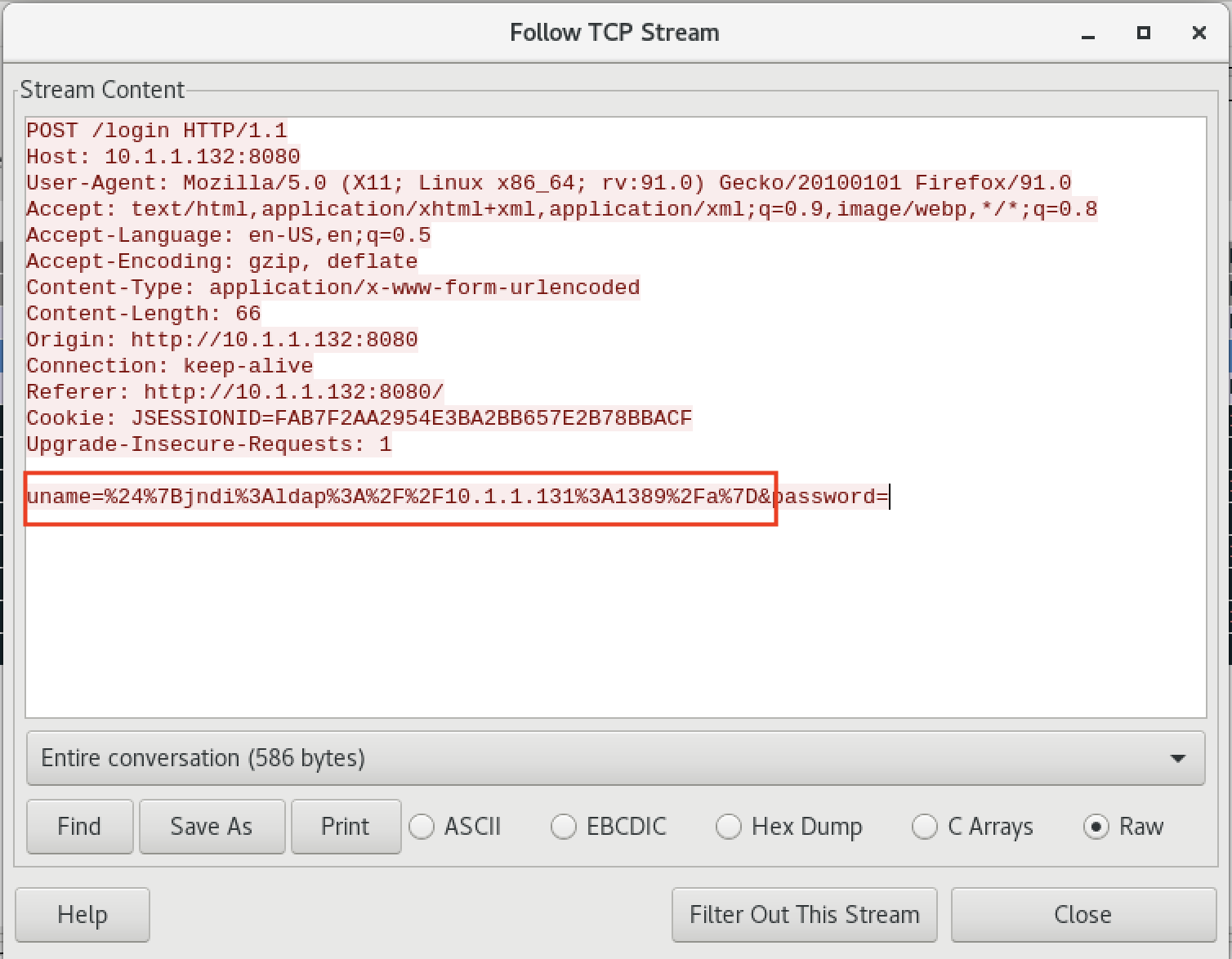Image resolution: width=1232 pixels, height=959 pixels.
Task: Close the dialog with the X icon
Action: 1199,33
